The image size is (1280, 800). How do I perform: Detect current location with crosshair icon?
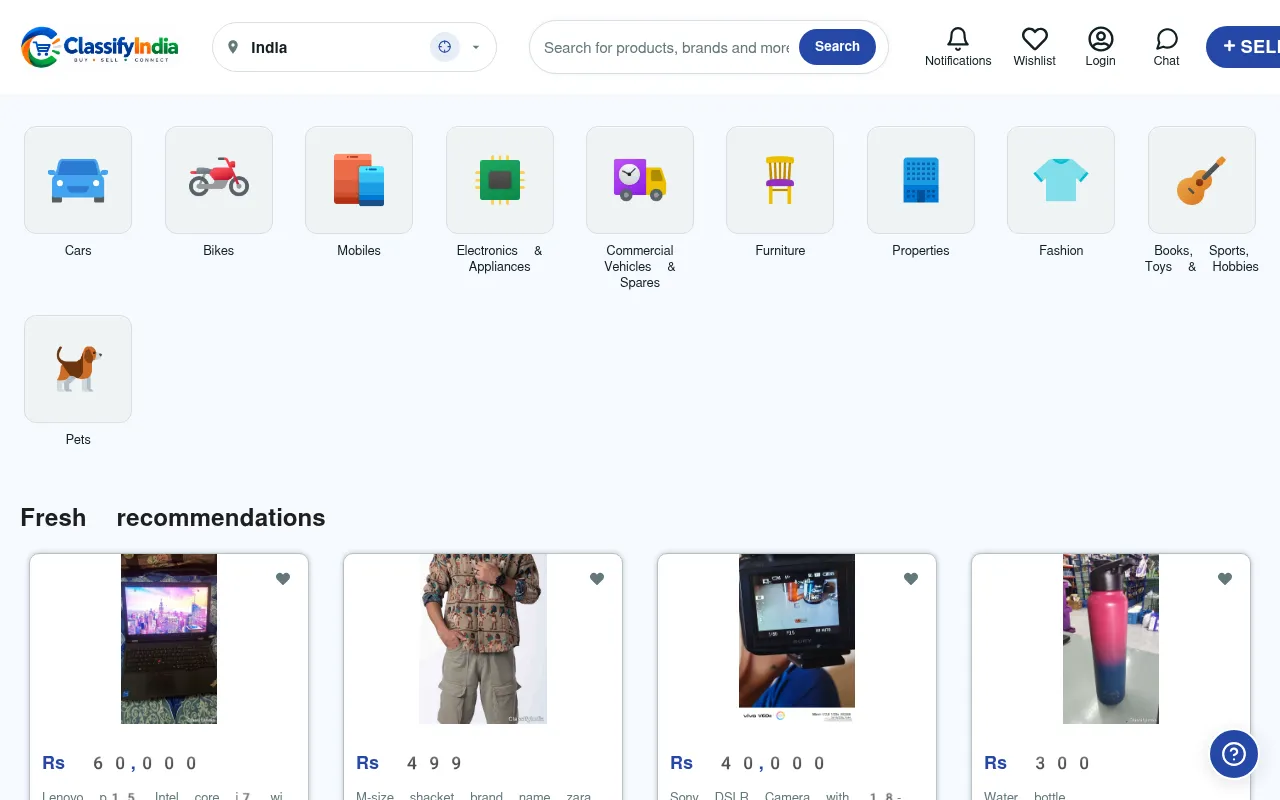[x=445, y=47]
